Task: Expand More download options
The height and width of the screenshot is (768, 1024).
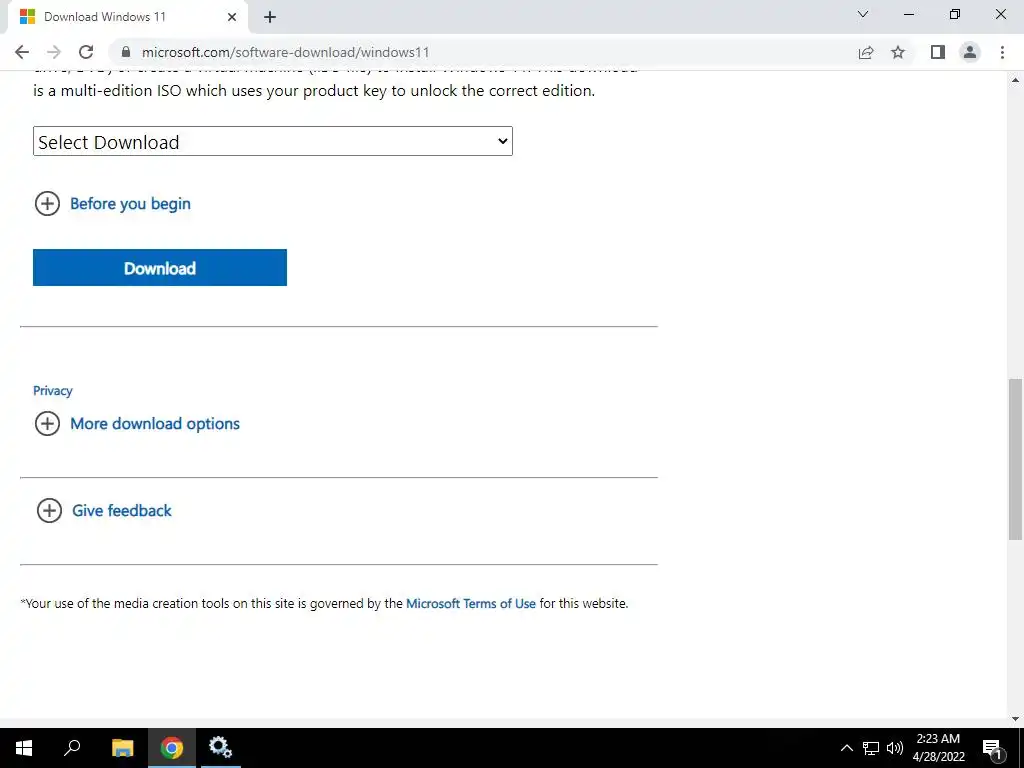Action: point(137,424)
